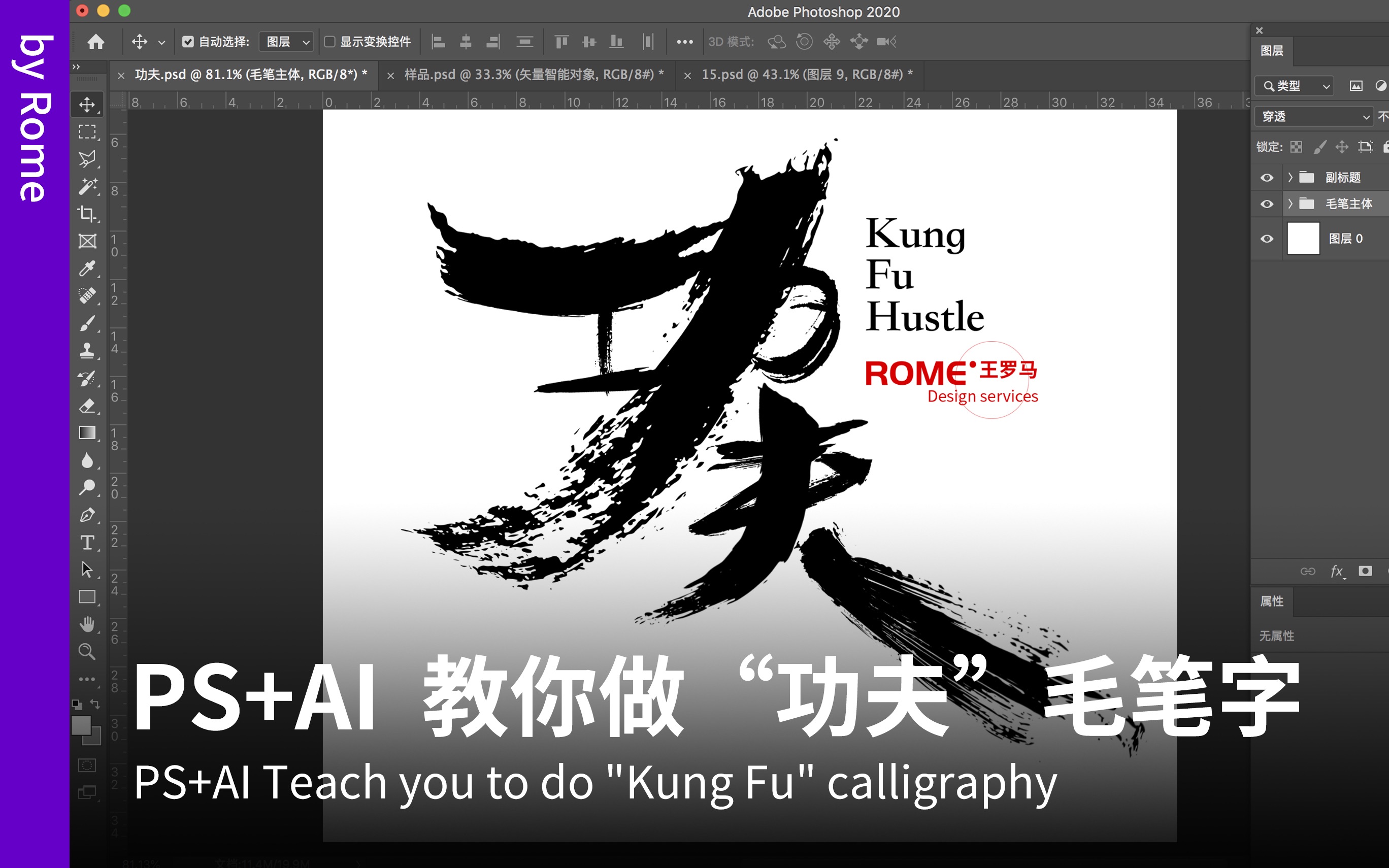
Task: Link layers button in Layers panel
Action: pyautogui.click(x=1308, y=571)
